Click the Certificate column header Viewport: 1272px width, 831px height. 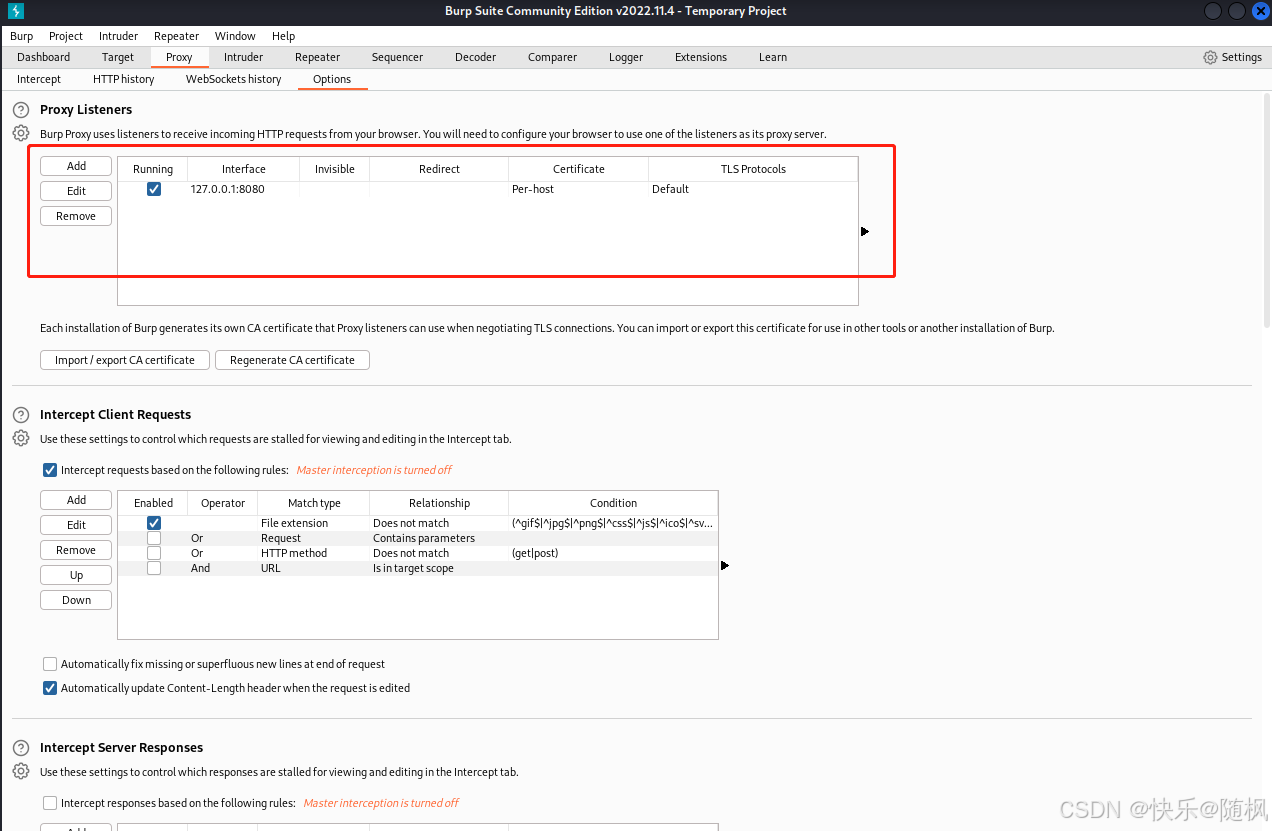578,169
